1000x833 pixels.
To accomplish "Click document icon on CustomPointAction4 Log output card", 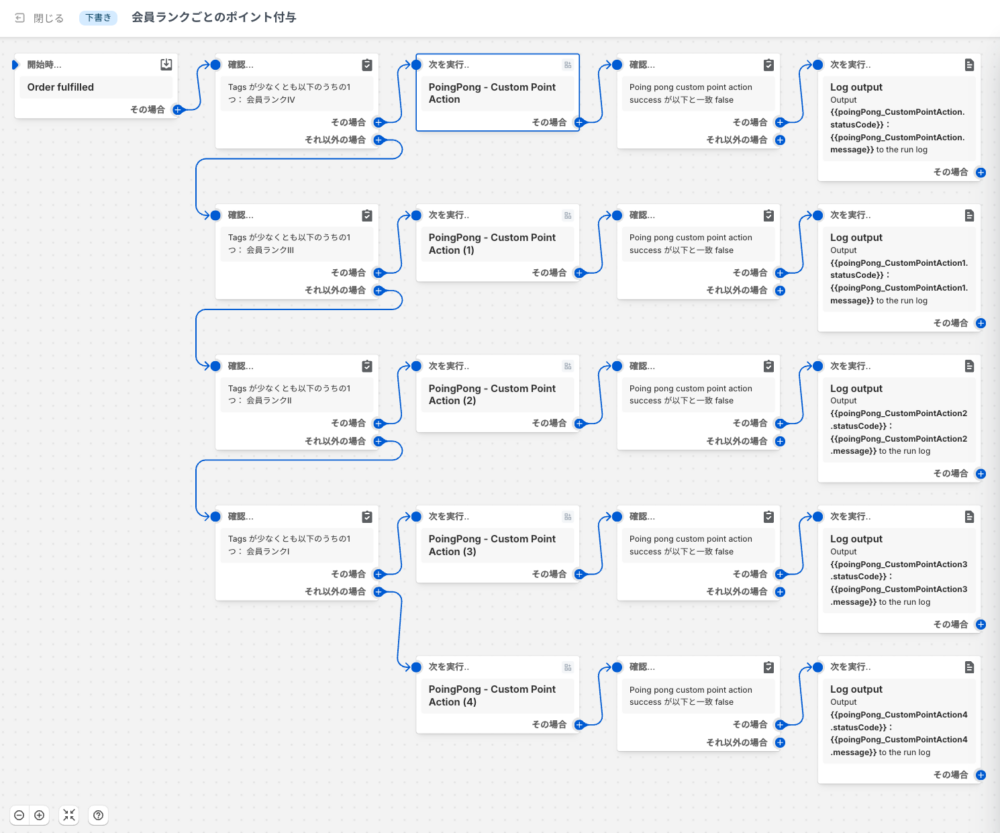I will (x=969, y=667).
